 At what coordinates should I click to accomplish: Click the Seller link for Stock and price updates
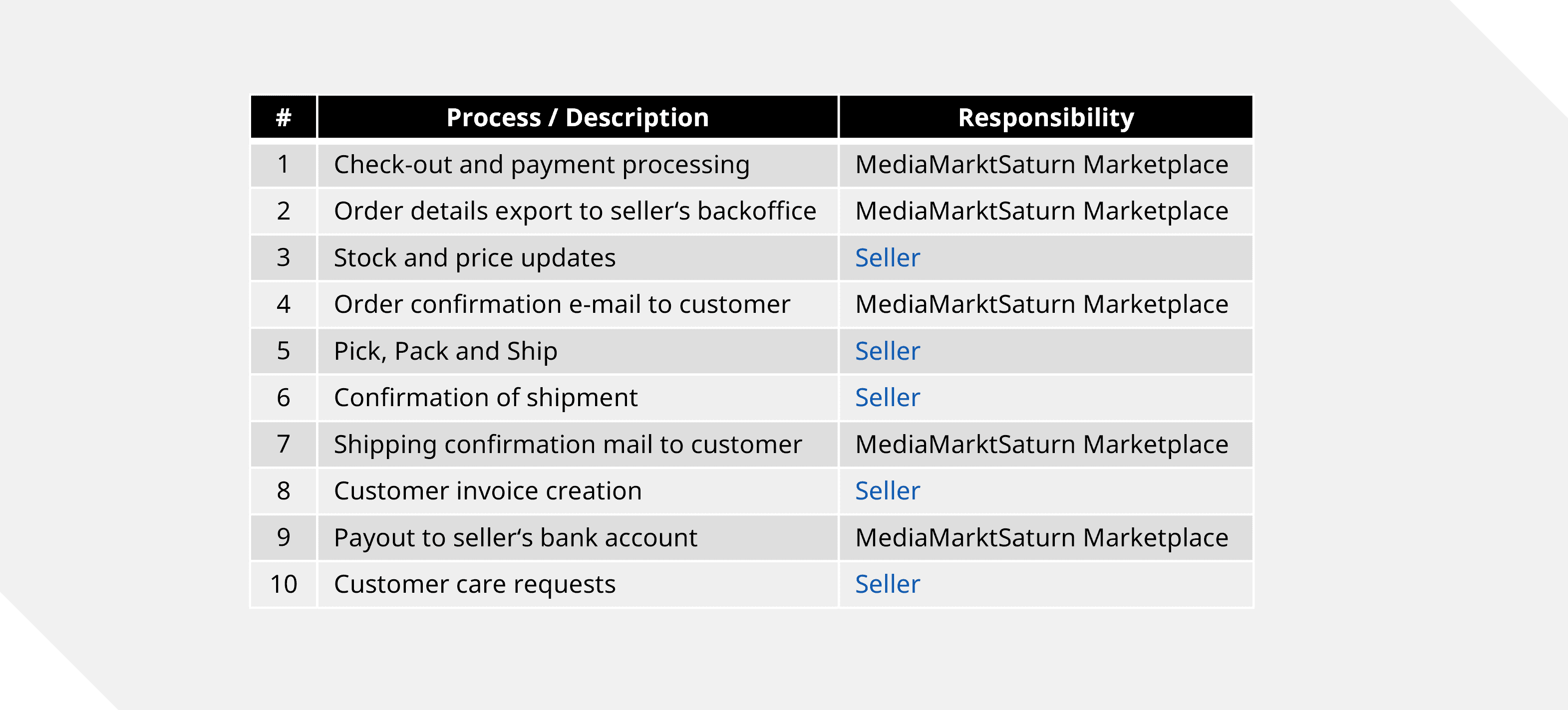[887, 258]
